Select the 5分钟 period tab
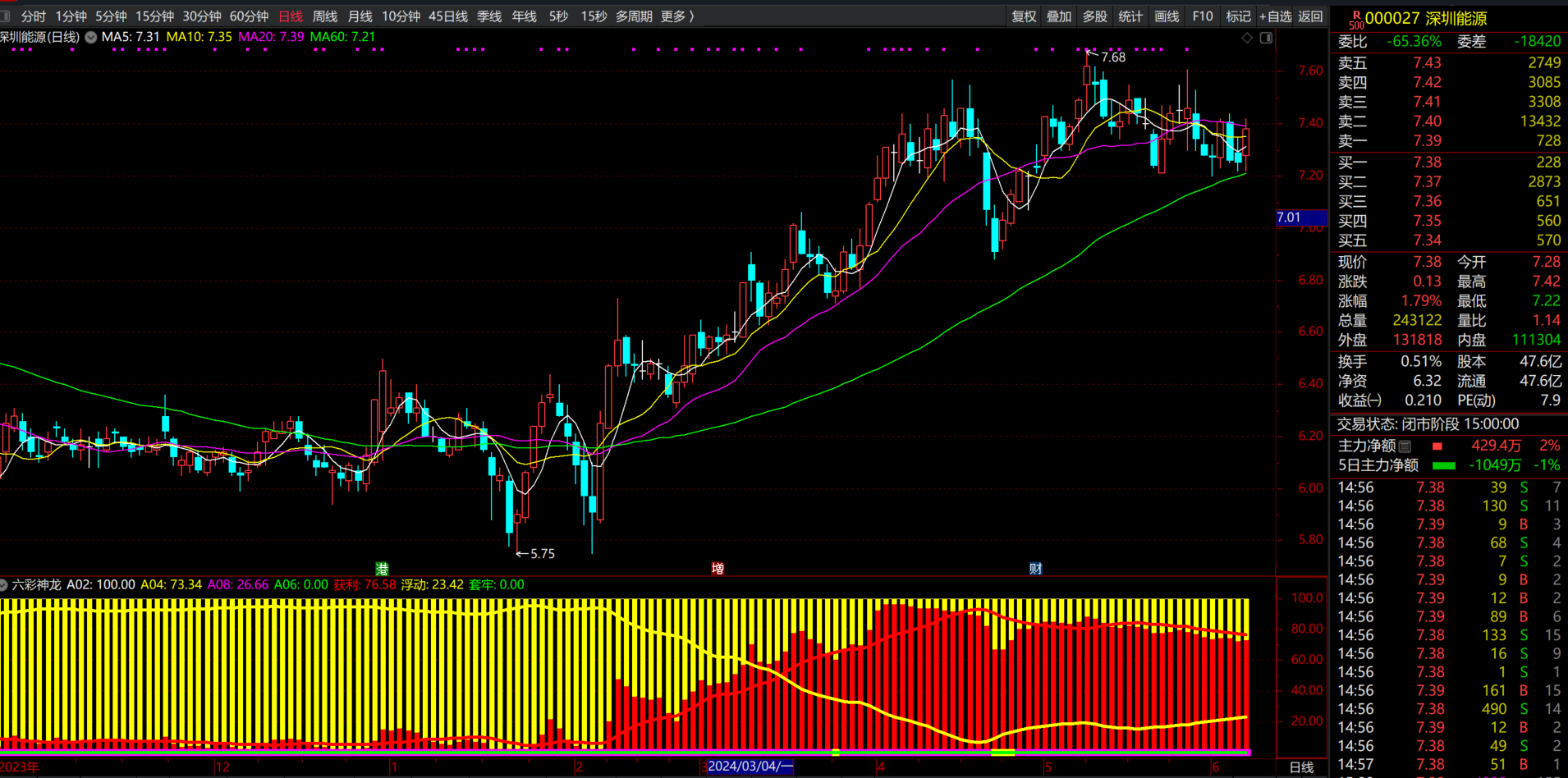 111,16
